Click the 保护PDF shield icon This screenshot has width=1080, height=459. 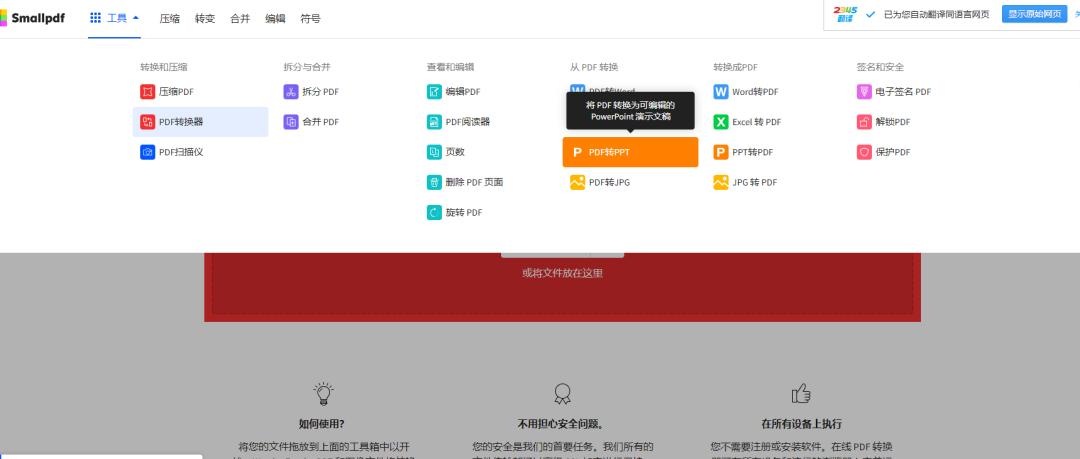(864, 152)
